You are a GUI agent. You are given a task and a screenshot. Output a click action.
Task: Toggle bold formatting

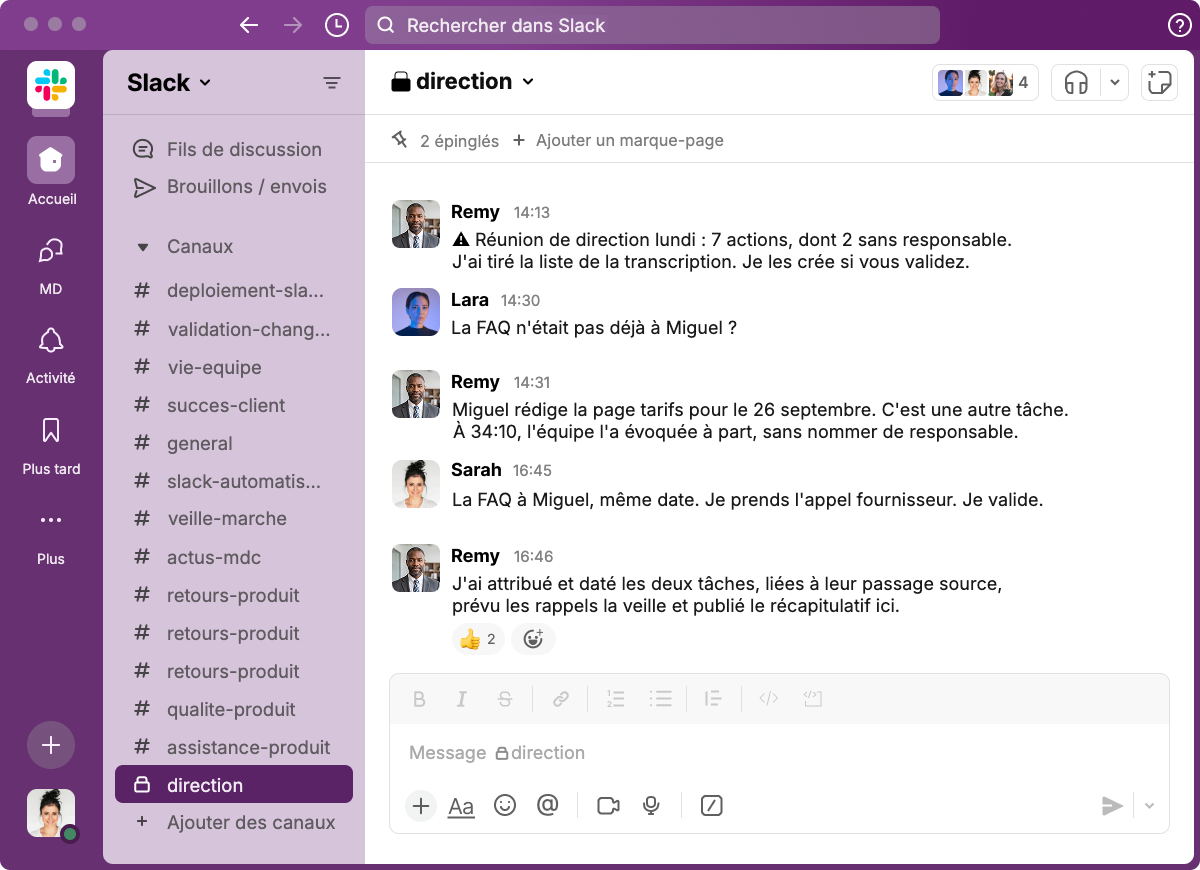[x=420, y=699]
